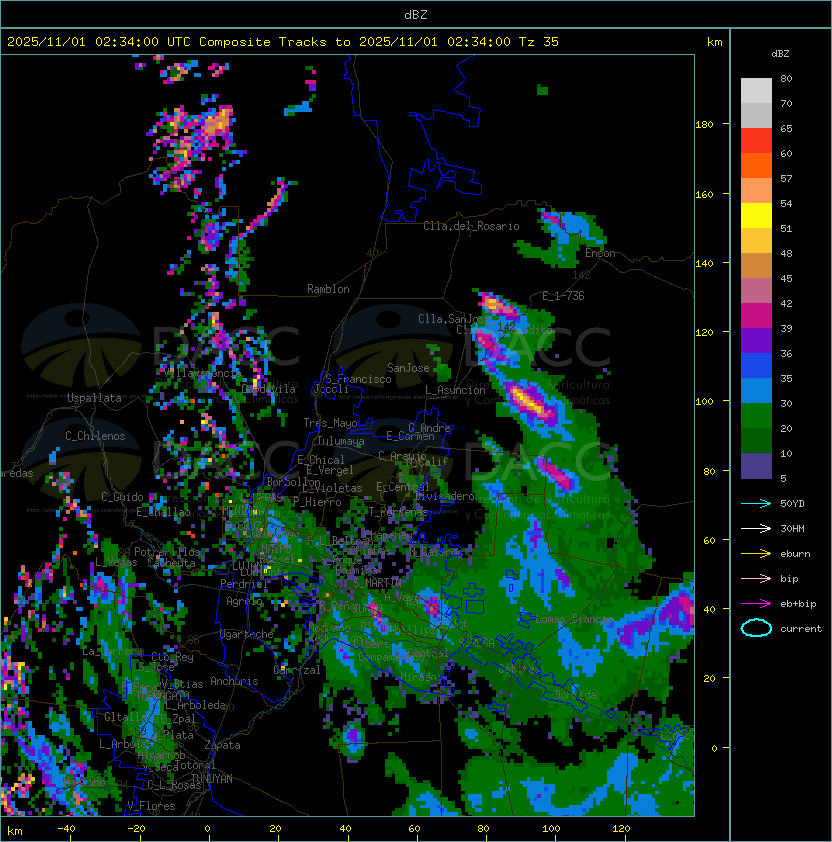
Task: Click the intense storm cell near 100 km north
Action: [532, 402]
